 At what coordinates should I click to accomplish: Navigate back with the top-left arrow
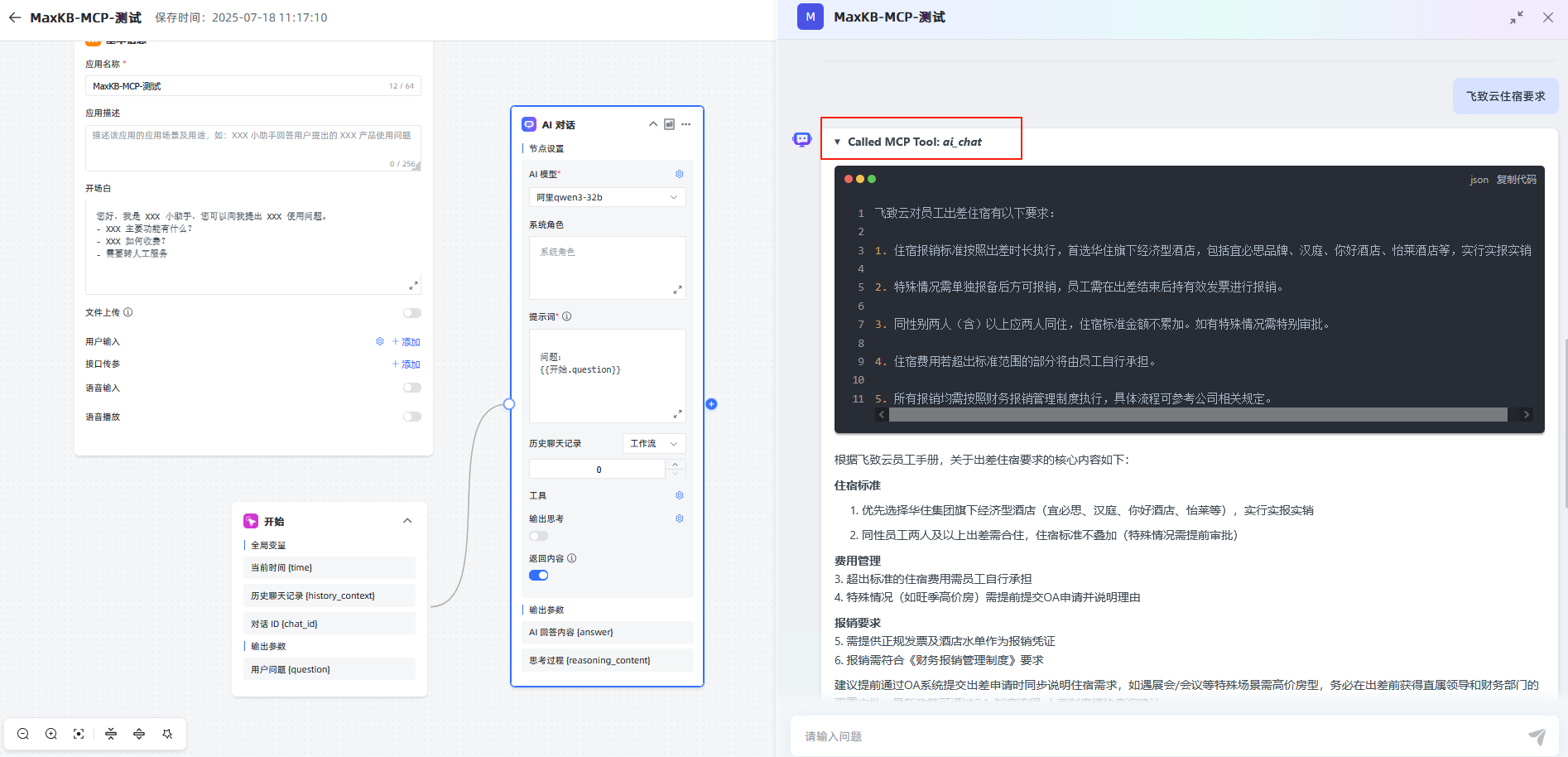14,17
